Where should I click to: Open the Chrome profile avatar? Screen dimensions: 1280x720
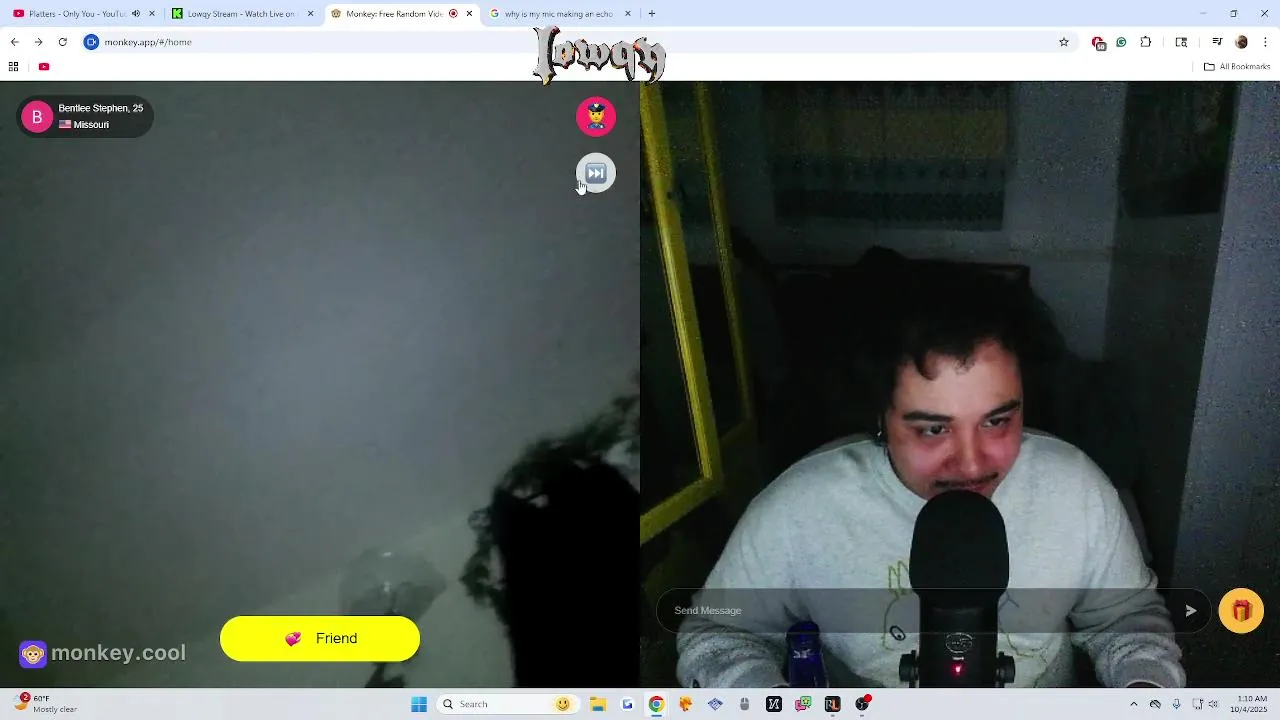tap(1242, 42)
